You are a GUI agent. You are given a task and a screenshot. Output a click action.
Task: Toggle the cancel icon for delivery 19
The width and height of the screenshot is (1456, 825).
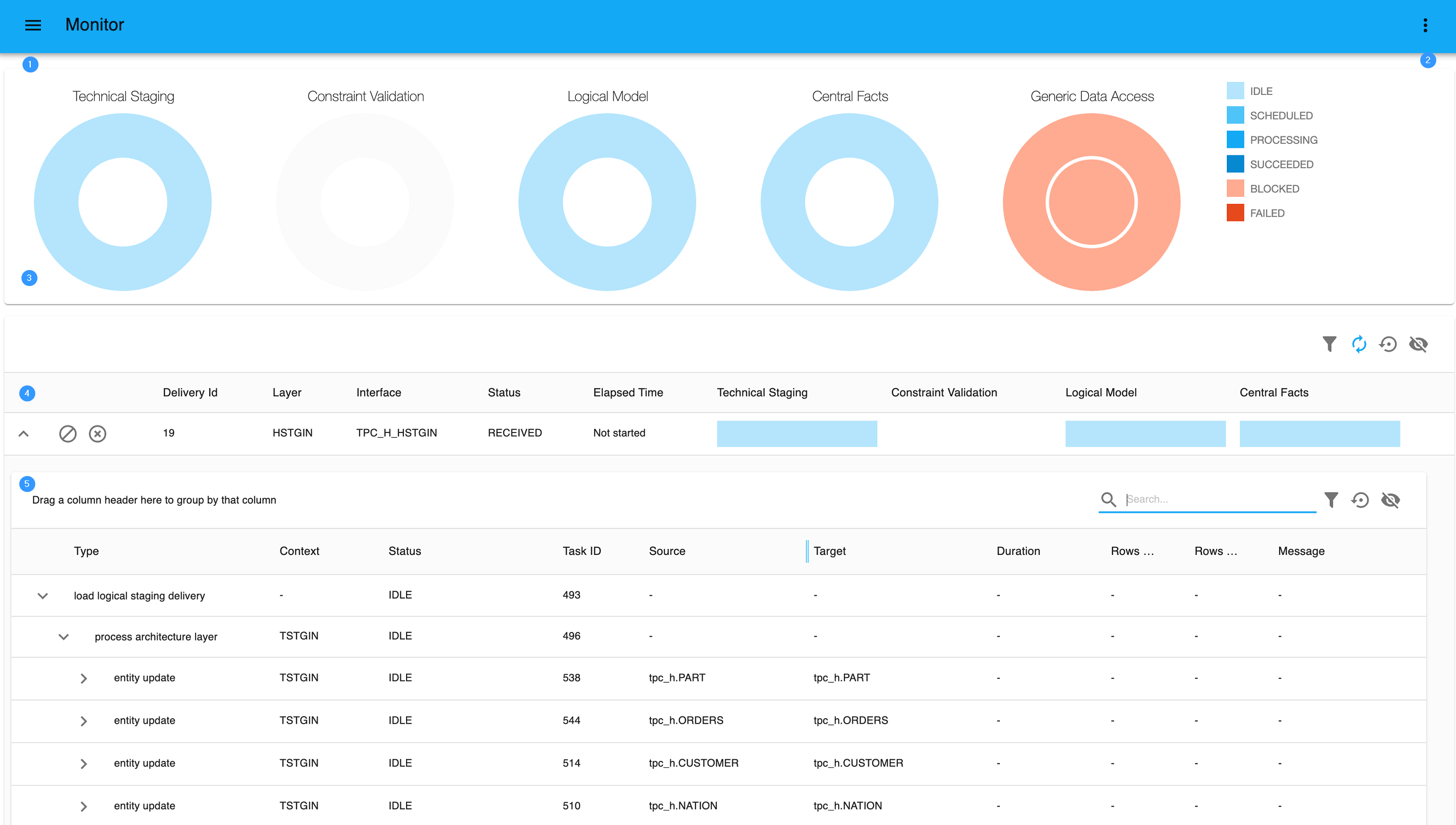click(97, 433)
